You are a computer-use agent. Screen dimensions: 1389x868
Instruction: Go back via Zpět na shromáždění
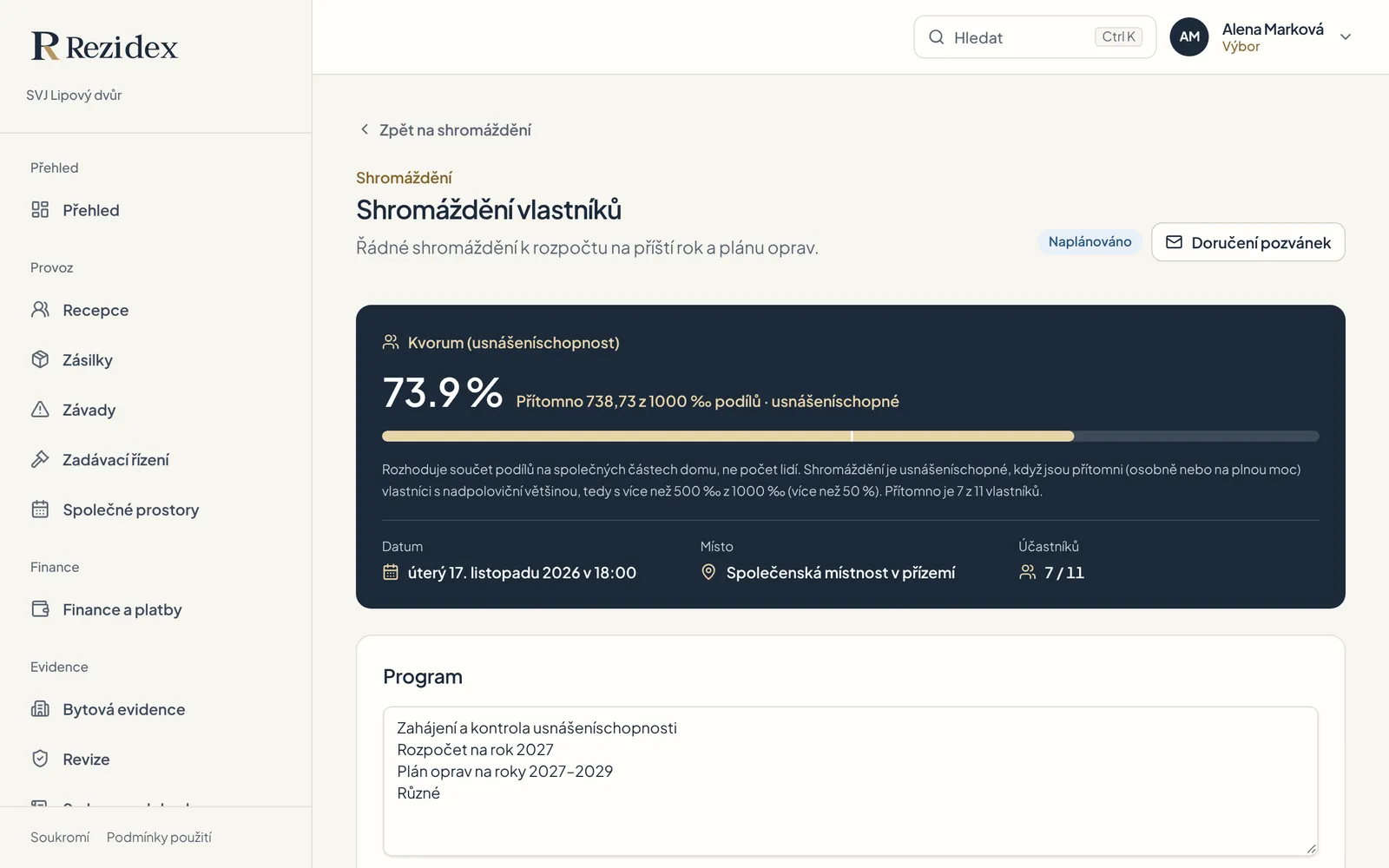445,129
